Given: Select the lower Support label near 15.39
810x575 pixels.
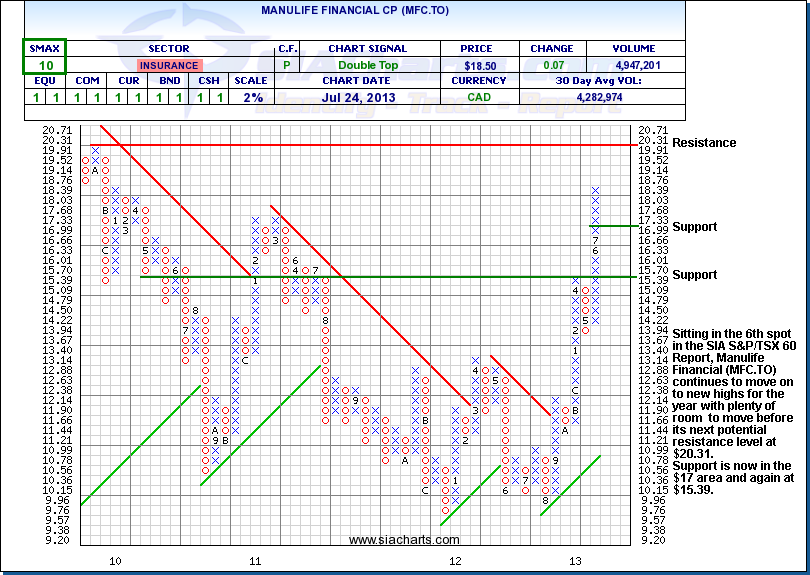Looking at the screenshot, I should pos(694,275).
